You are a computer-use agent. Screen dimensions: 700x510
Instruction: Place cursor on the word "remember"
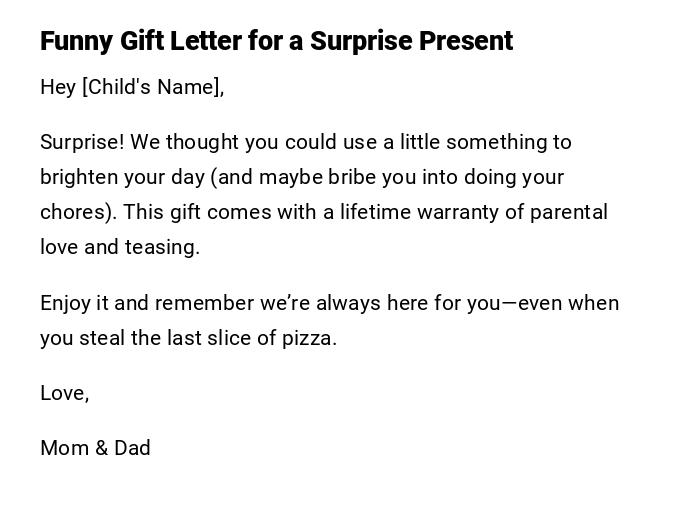tap(205, 303)
